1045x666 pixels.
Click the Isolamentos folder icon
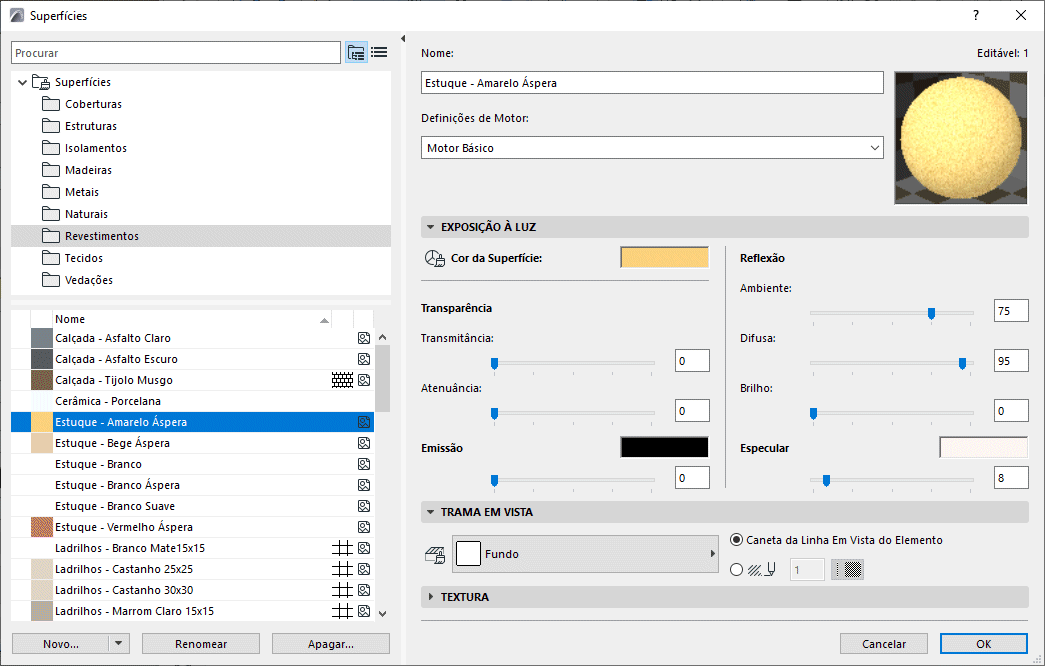coord(51,148)
